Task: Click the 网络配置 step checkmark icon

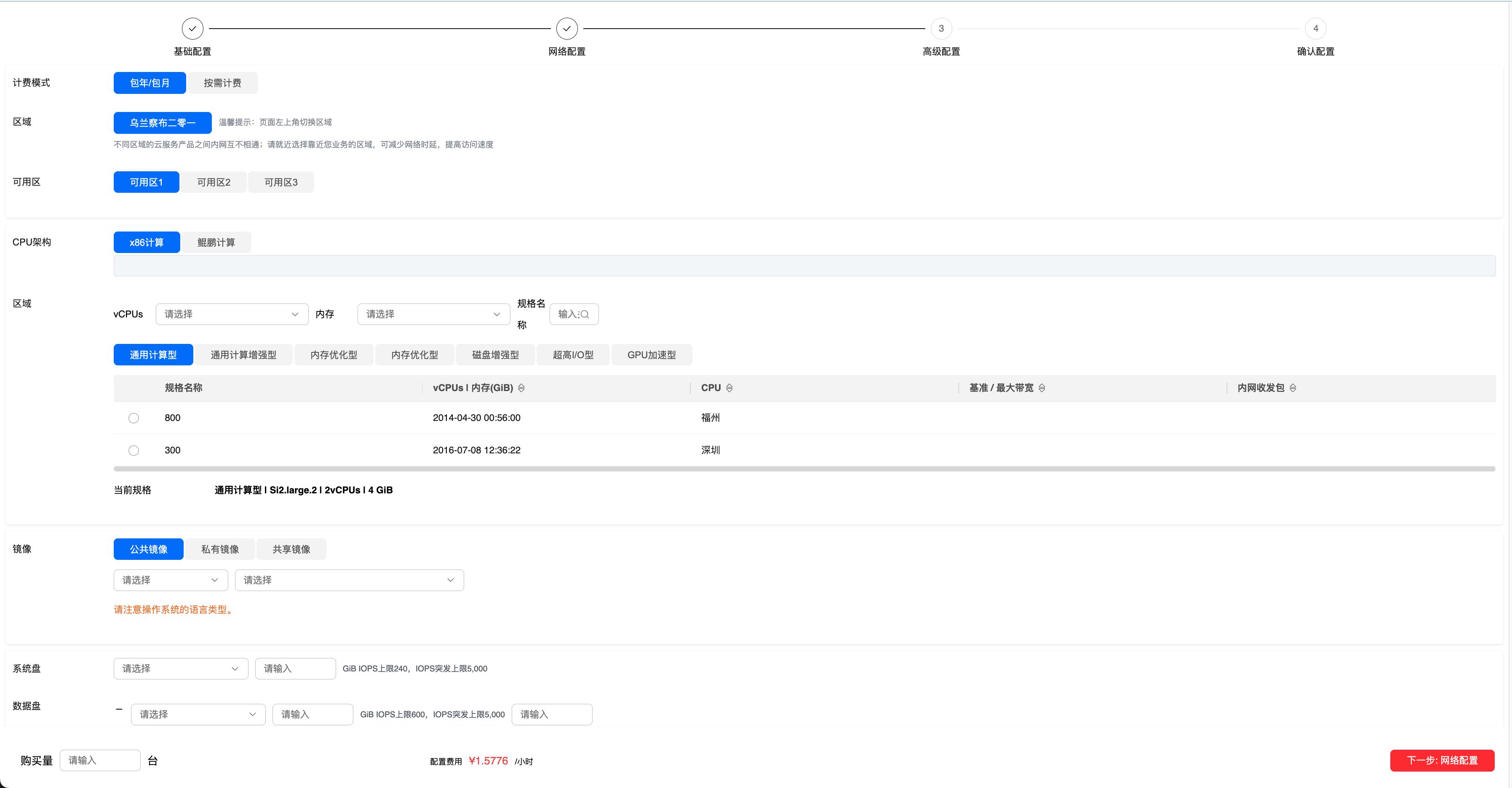Action: pyautogui.click(x=566, y=28)
